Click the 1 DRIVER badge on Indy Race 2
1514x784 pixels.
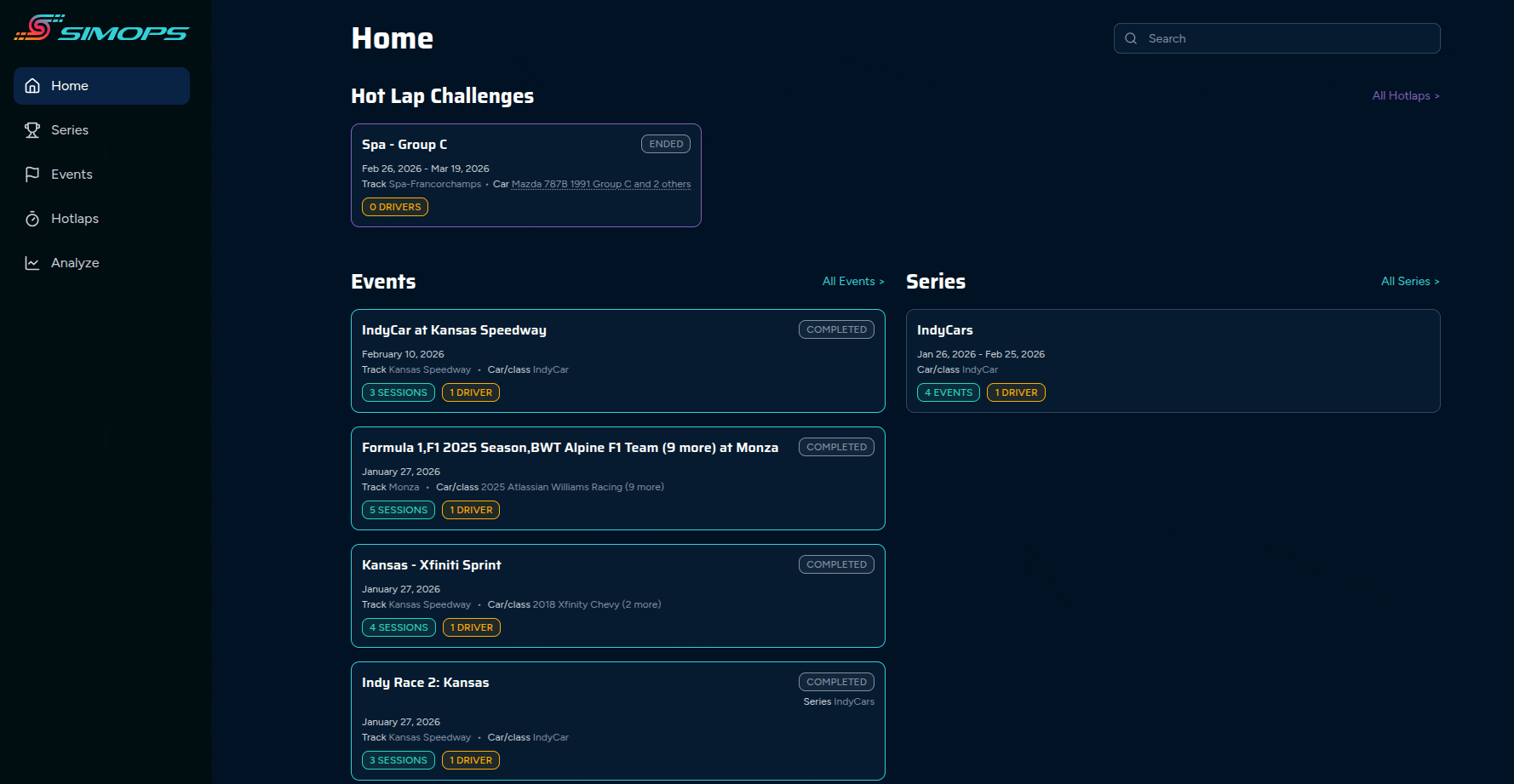471,760
